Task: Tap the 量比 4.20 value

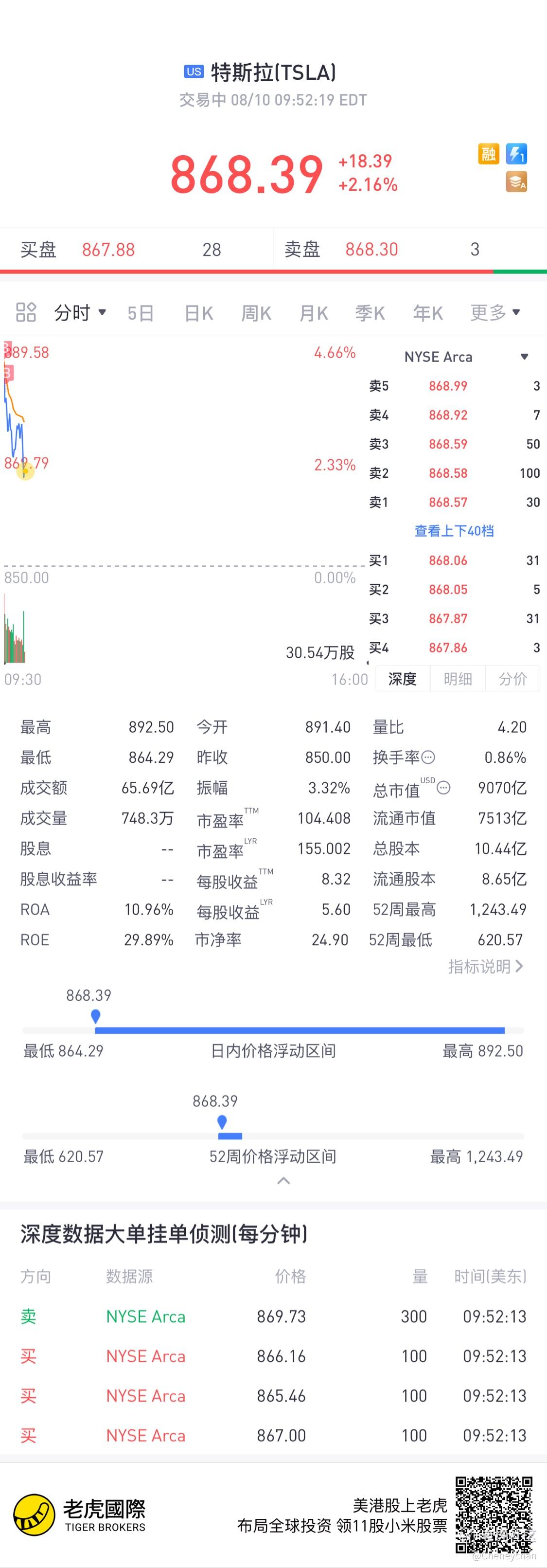Action: pos(512,727)
